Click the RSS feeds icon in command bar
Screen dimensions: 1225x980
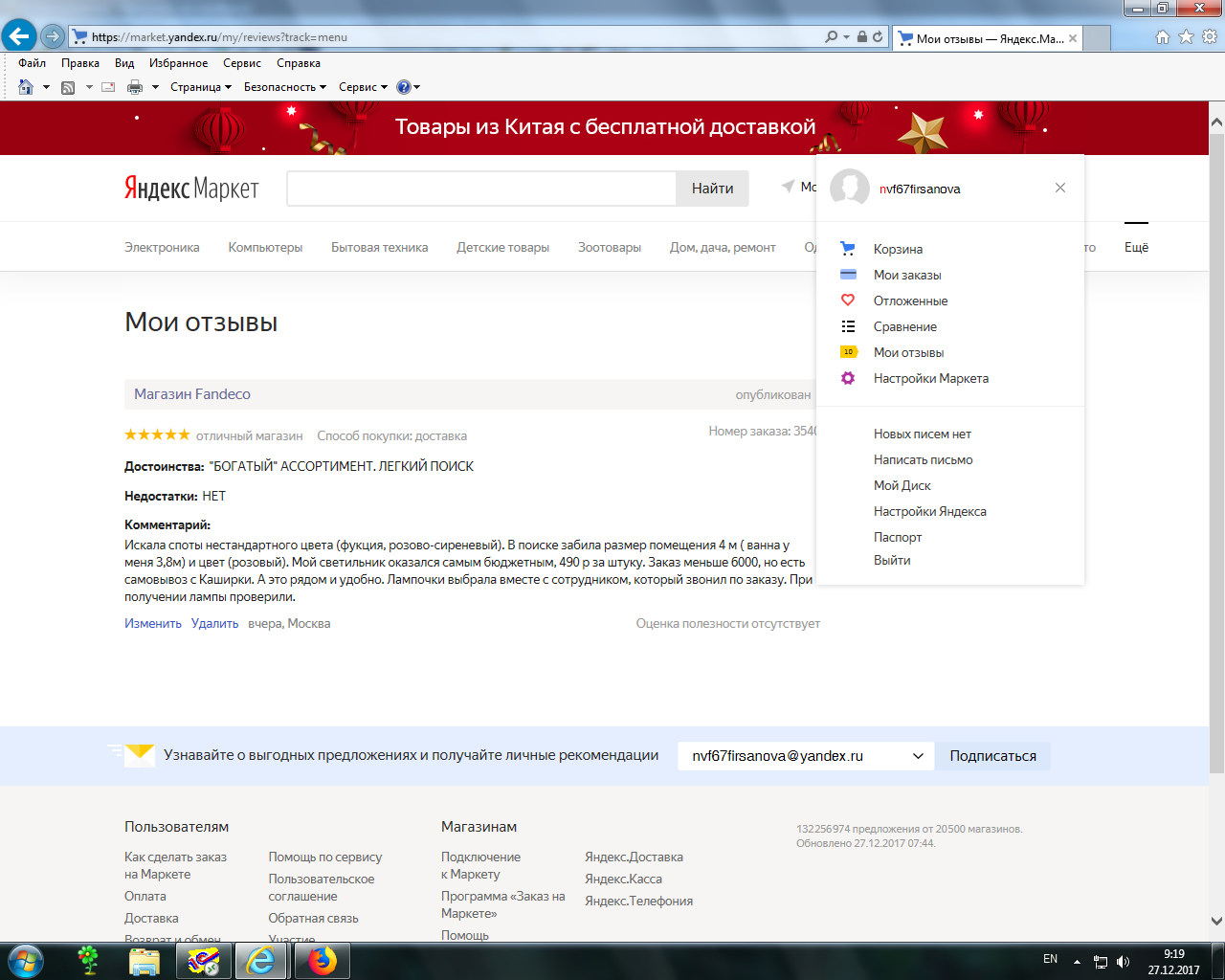(68, 87)
